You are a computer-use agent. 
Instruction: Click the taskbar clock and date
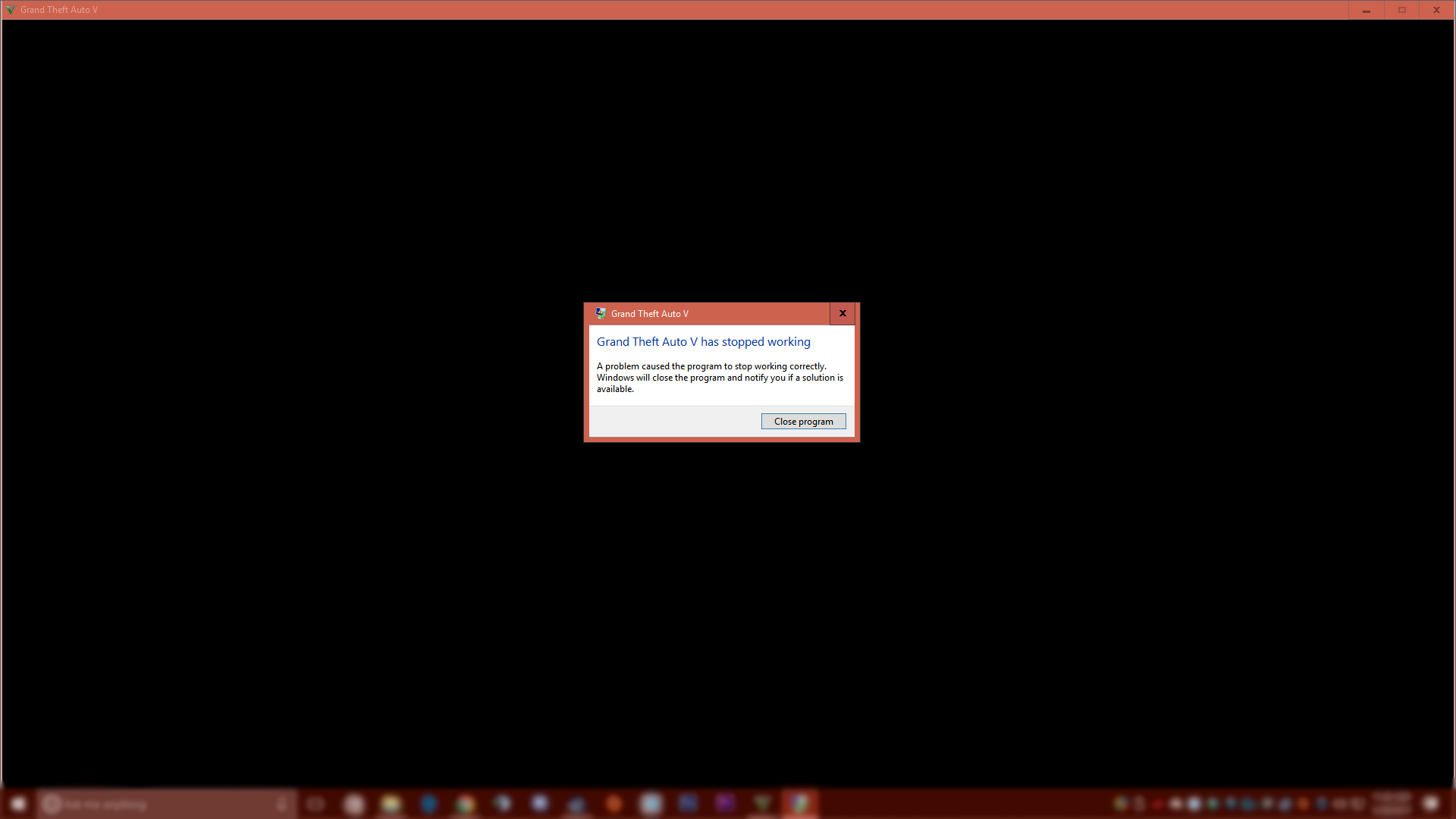(1391, 804)
